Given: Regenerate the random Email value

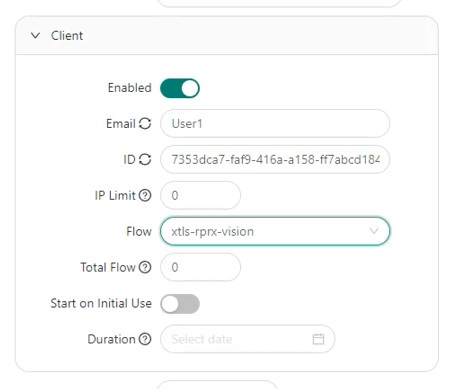Looking at the screenshot, I should pos(145,124).
